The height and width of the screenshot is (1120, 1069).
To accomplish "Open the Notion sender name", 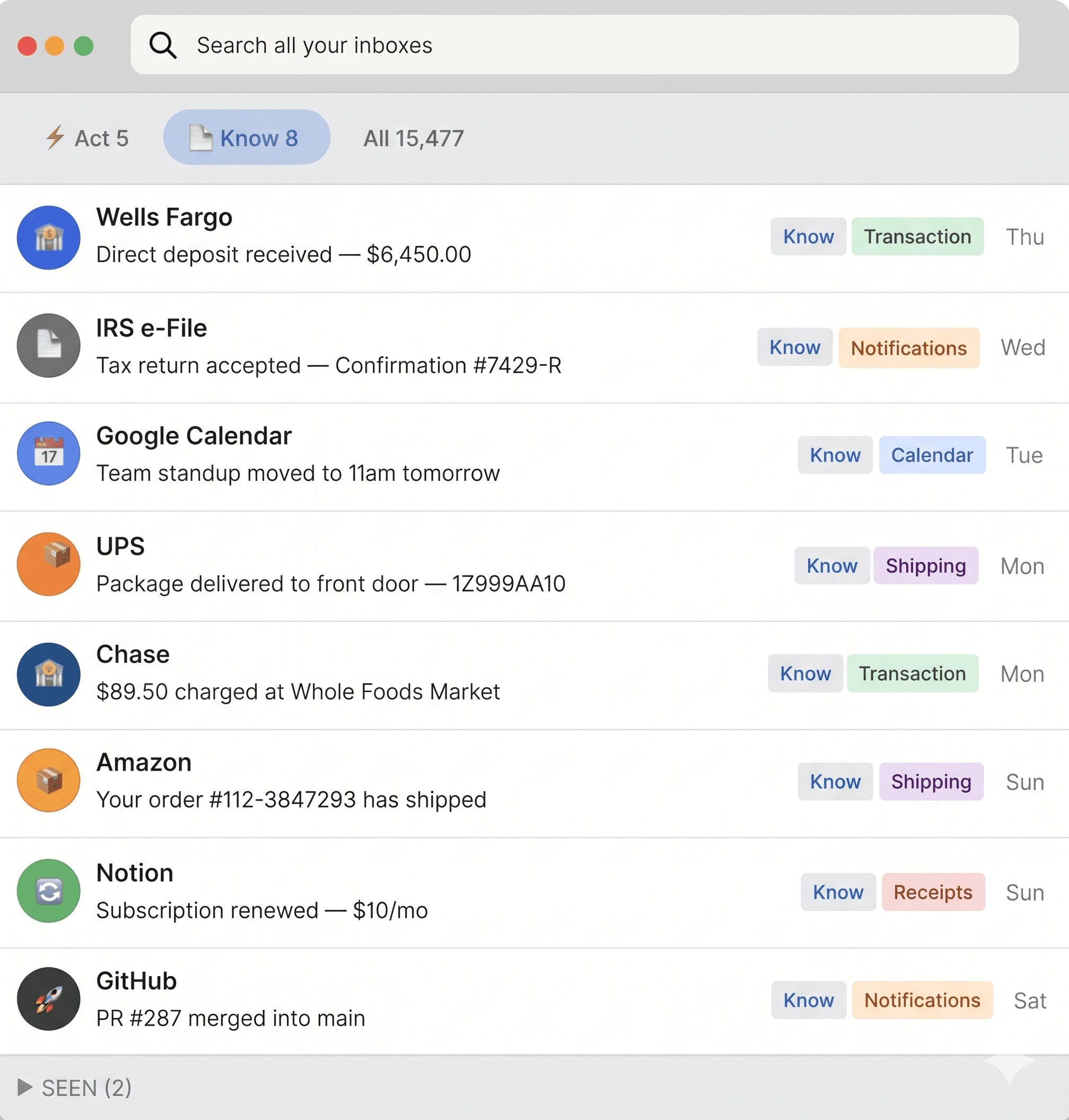I will 135,873.
